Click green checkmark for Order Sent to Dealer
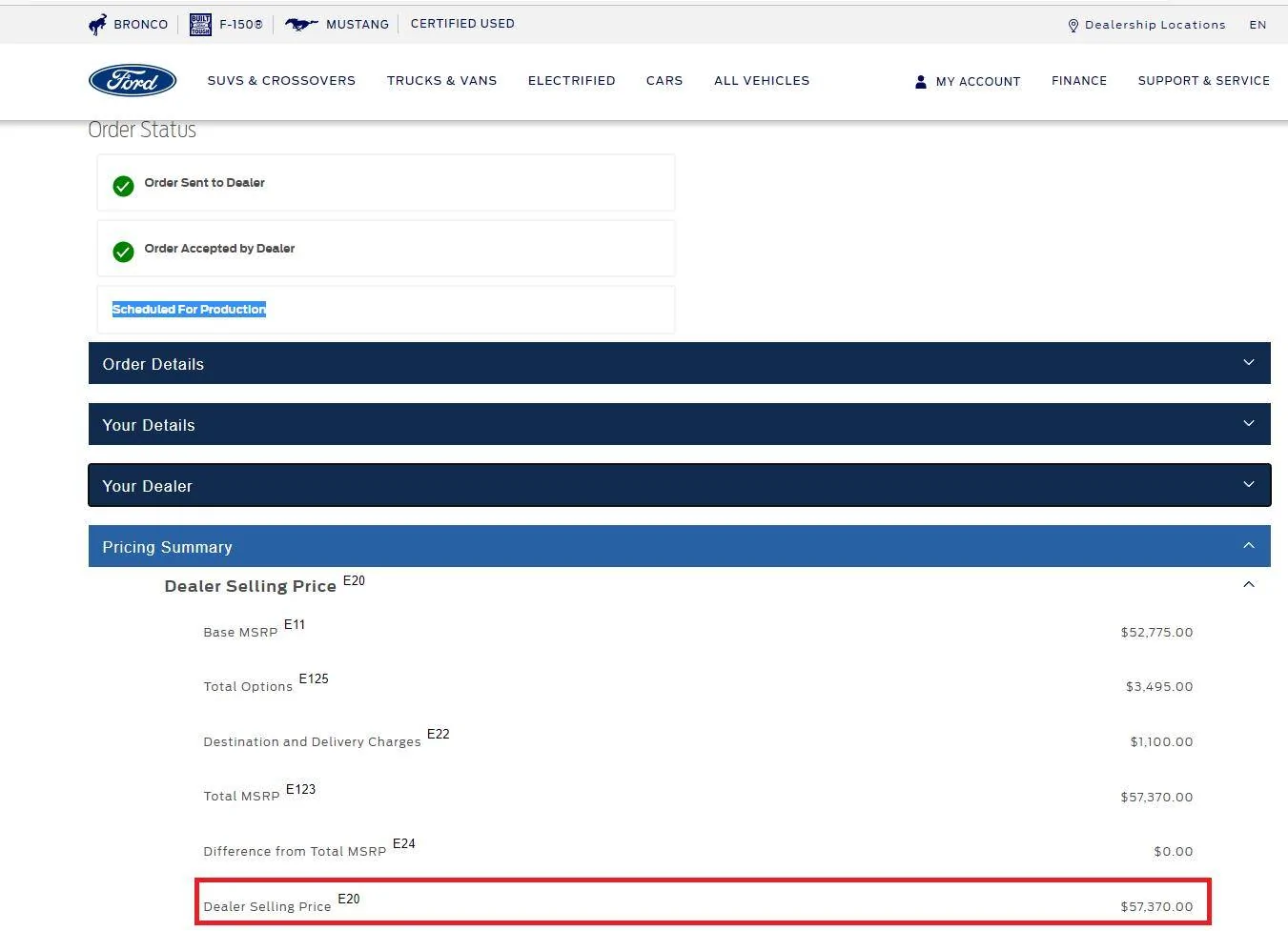The height and width of the screenshot is (931, 1288). (123, 186)
